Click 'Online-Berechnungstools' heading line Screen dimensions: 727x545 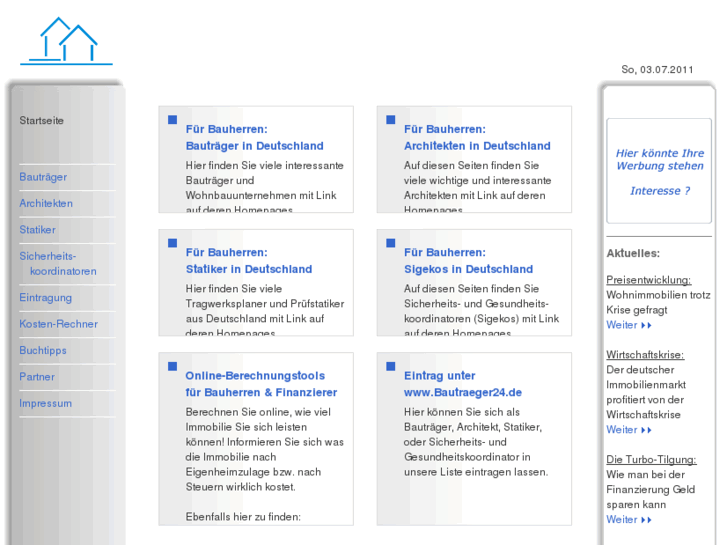[255, 376]
